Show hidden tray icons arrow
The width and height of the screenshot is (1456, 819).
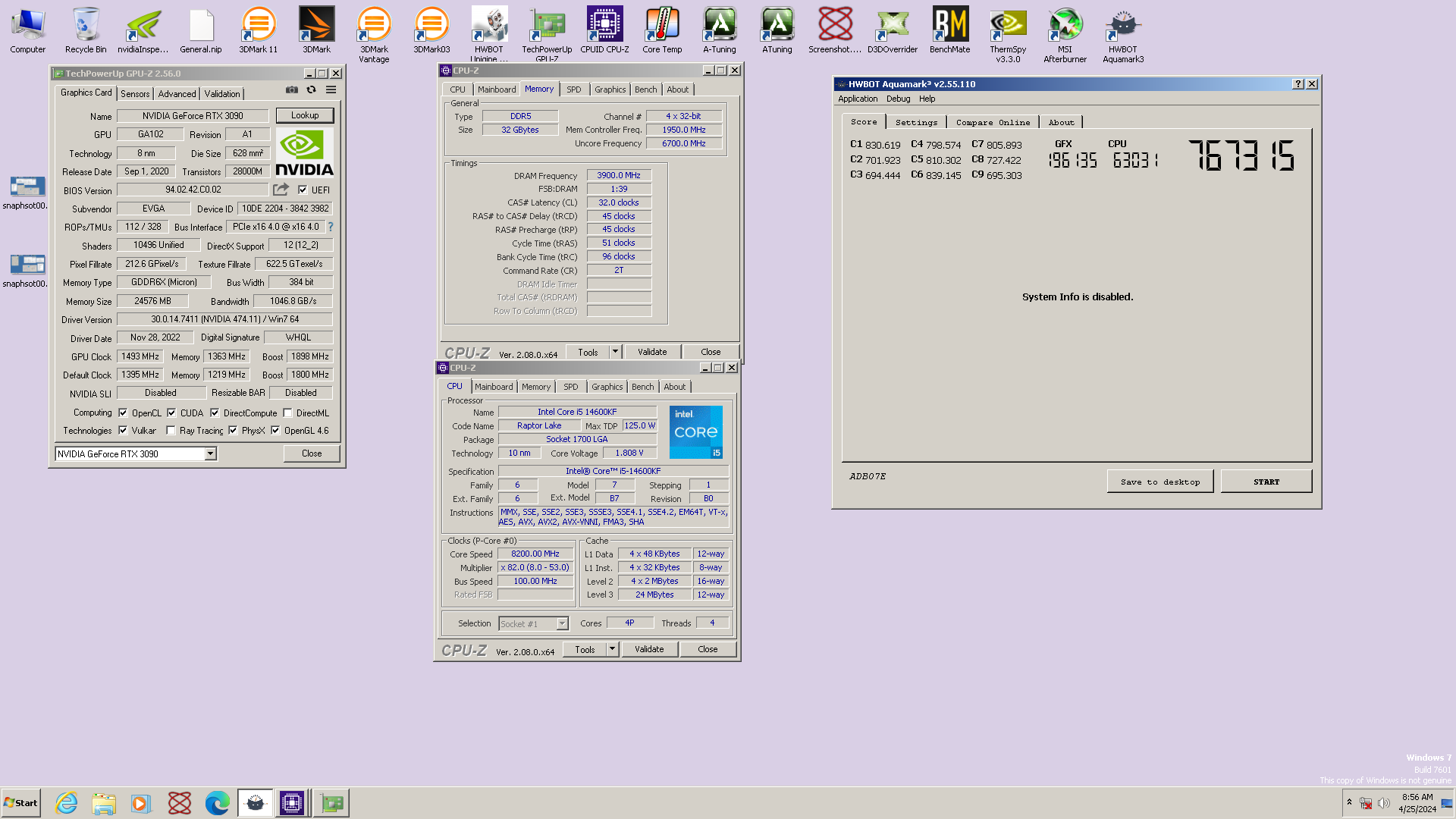[1349, 802]
